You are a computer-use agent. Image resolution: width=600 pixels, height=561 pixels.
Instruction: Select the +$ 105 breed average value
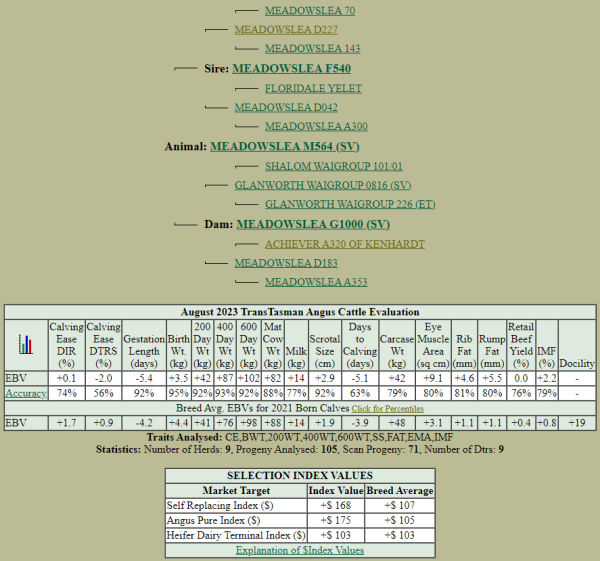400,520
